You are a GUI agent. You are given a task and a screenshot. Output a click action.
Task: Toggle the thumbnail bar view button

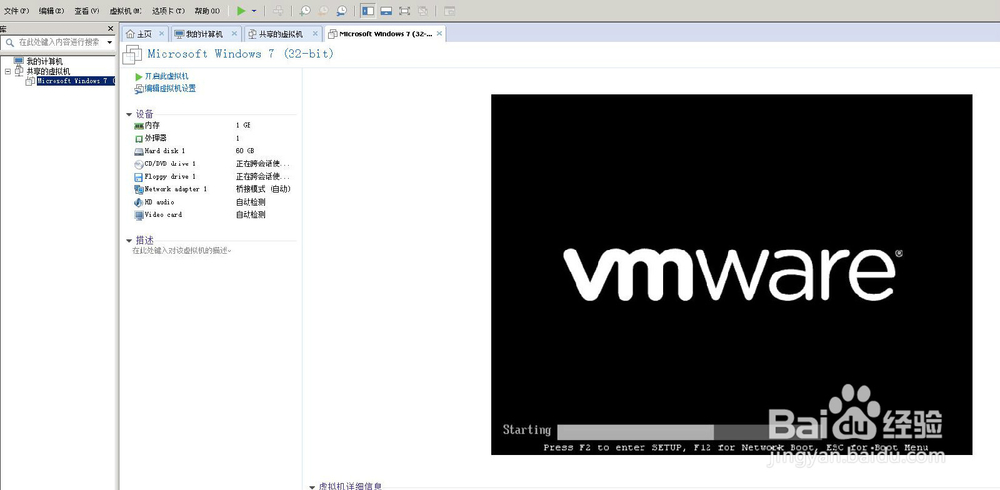pyautogui.click(x=386, y=11)
